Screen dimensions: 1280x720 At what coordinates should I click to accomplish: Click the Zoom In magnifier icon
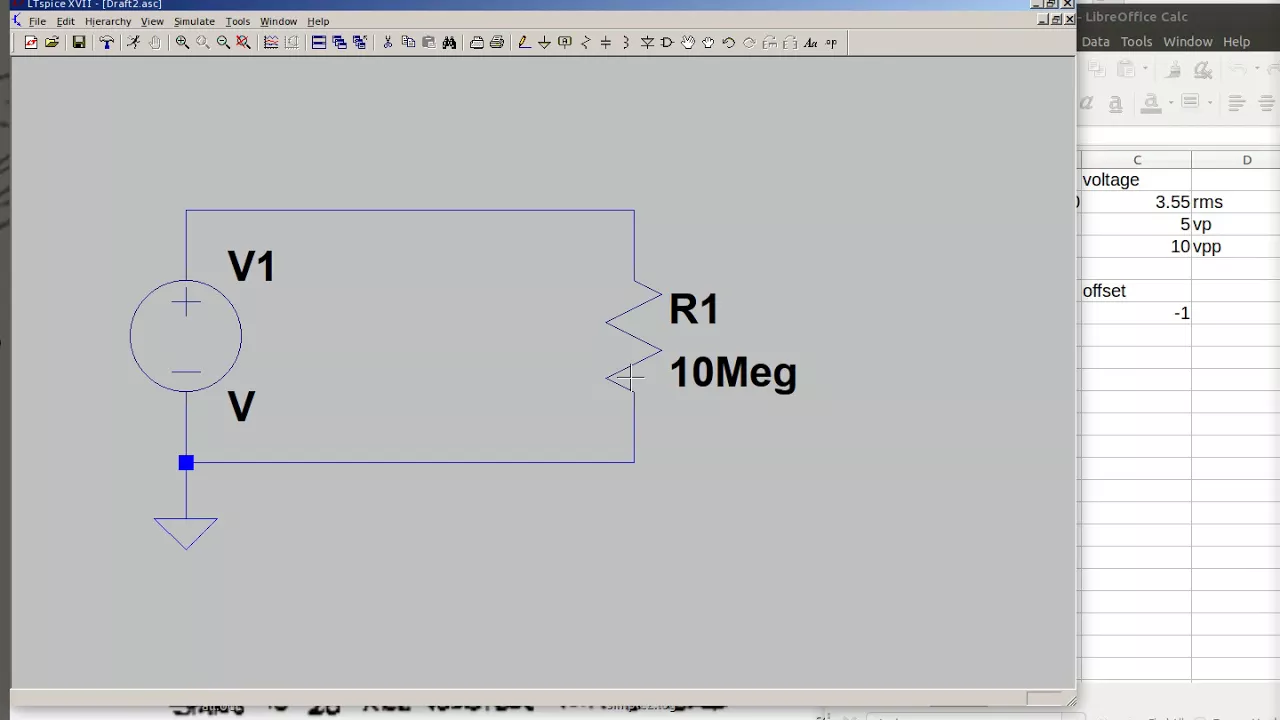pos(182,42)
